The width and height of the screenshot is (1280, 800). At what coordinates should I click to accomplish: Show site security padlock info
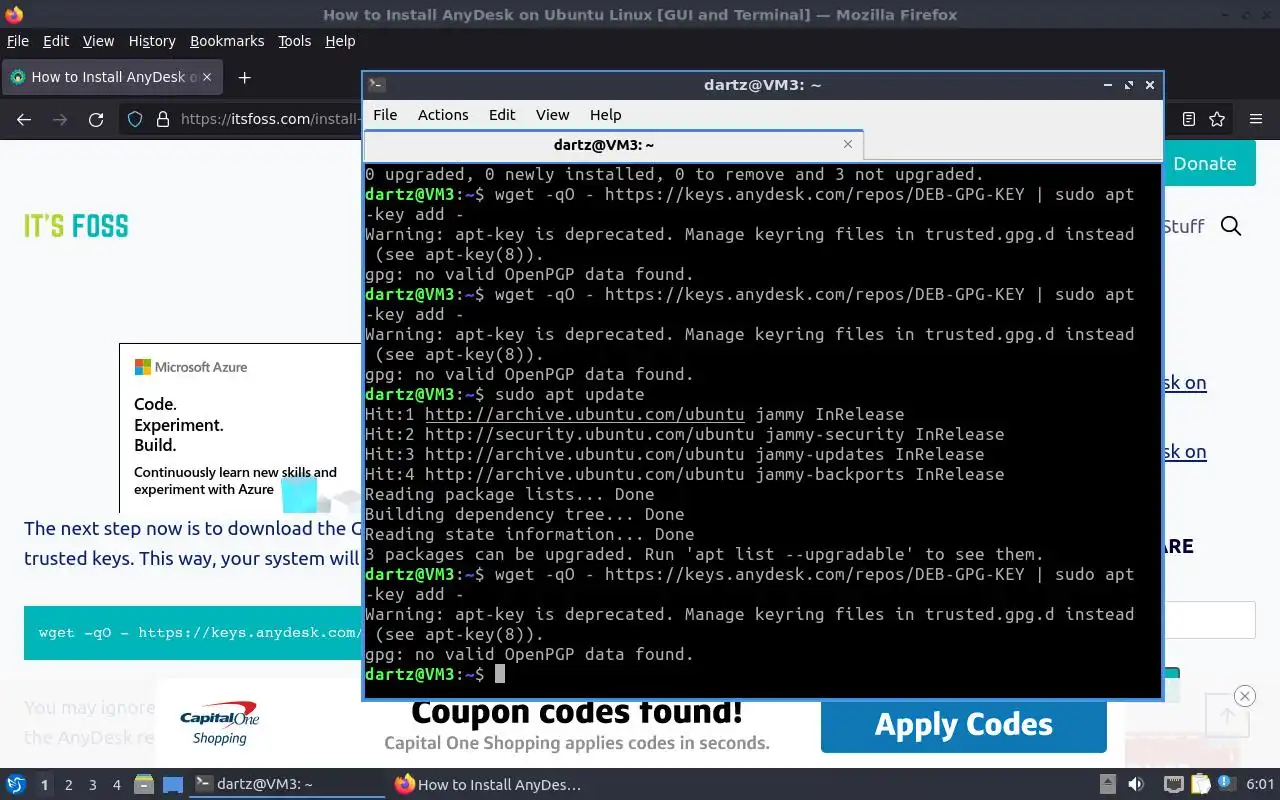tap(163, 119)
